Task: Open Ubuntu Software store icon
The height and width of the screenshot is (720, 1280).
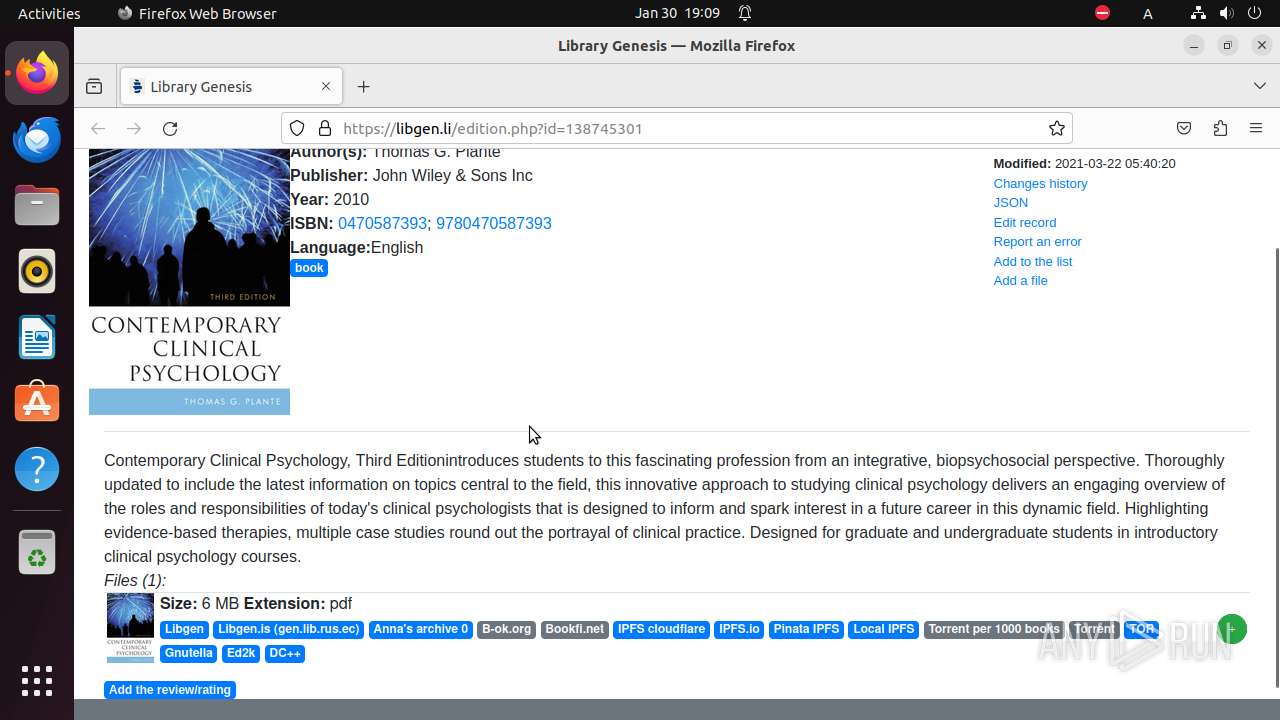Action: coord(37,402)
